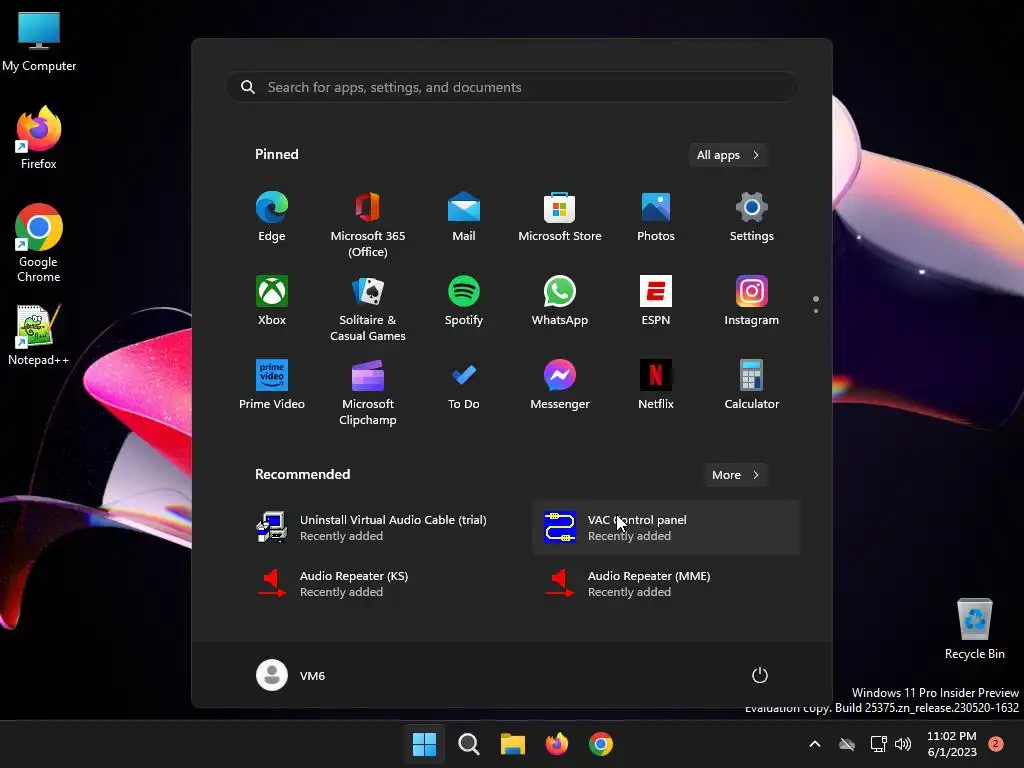Open Netflix
The height and width of the screenshot is (768, 1024).
point(656,385)
